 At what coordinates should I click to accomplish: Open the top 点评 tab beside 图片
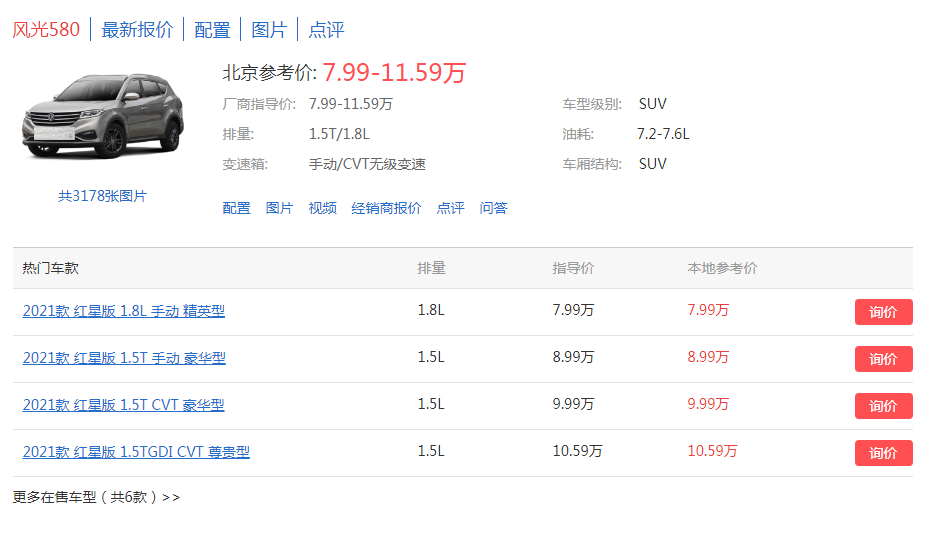[326, 29]
